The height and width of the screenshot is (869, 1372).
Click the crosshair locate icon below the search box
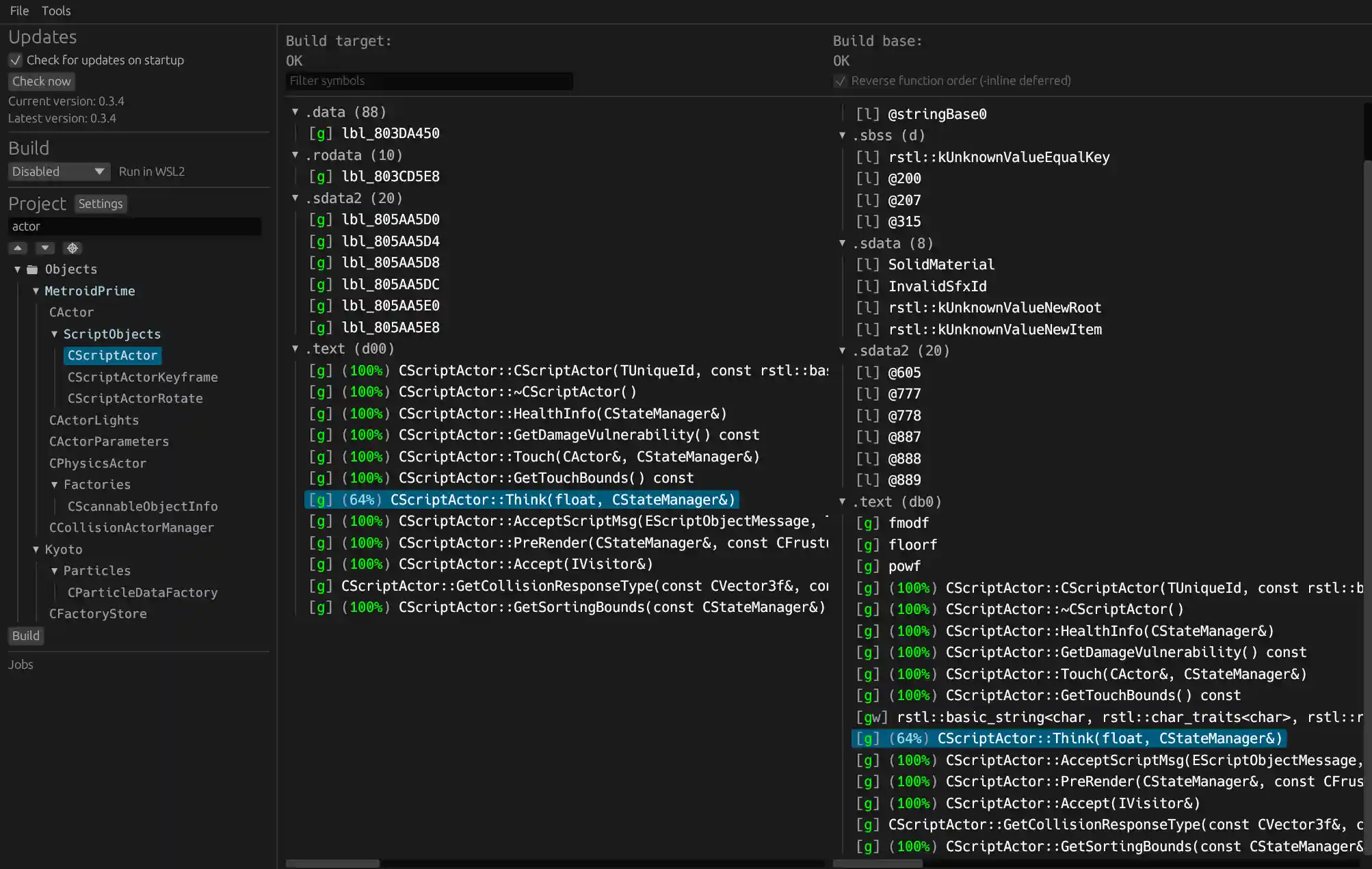pos(72,248)
